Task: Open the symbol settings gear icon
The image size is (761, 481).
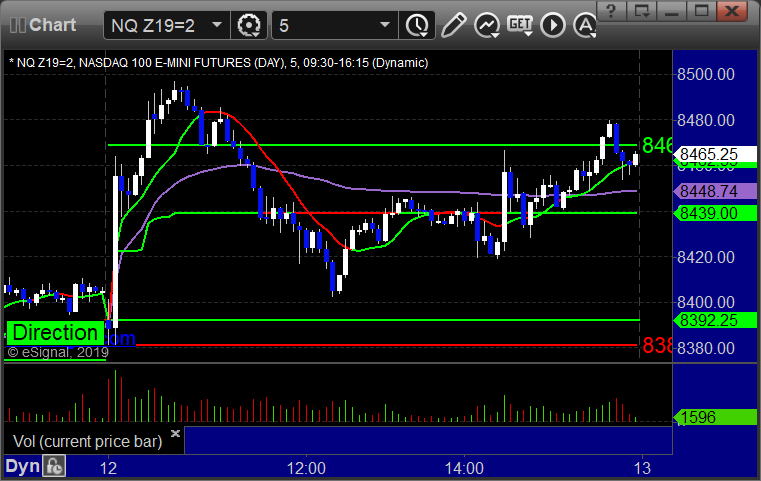Action: pyautogui.click(x=248, y=25)
